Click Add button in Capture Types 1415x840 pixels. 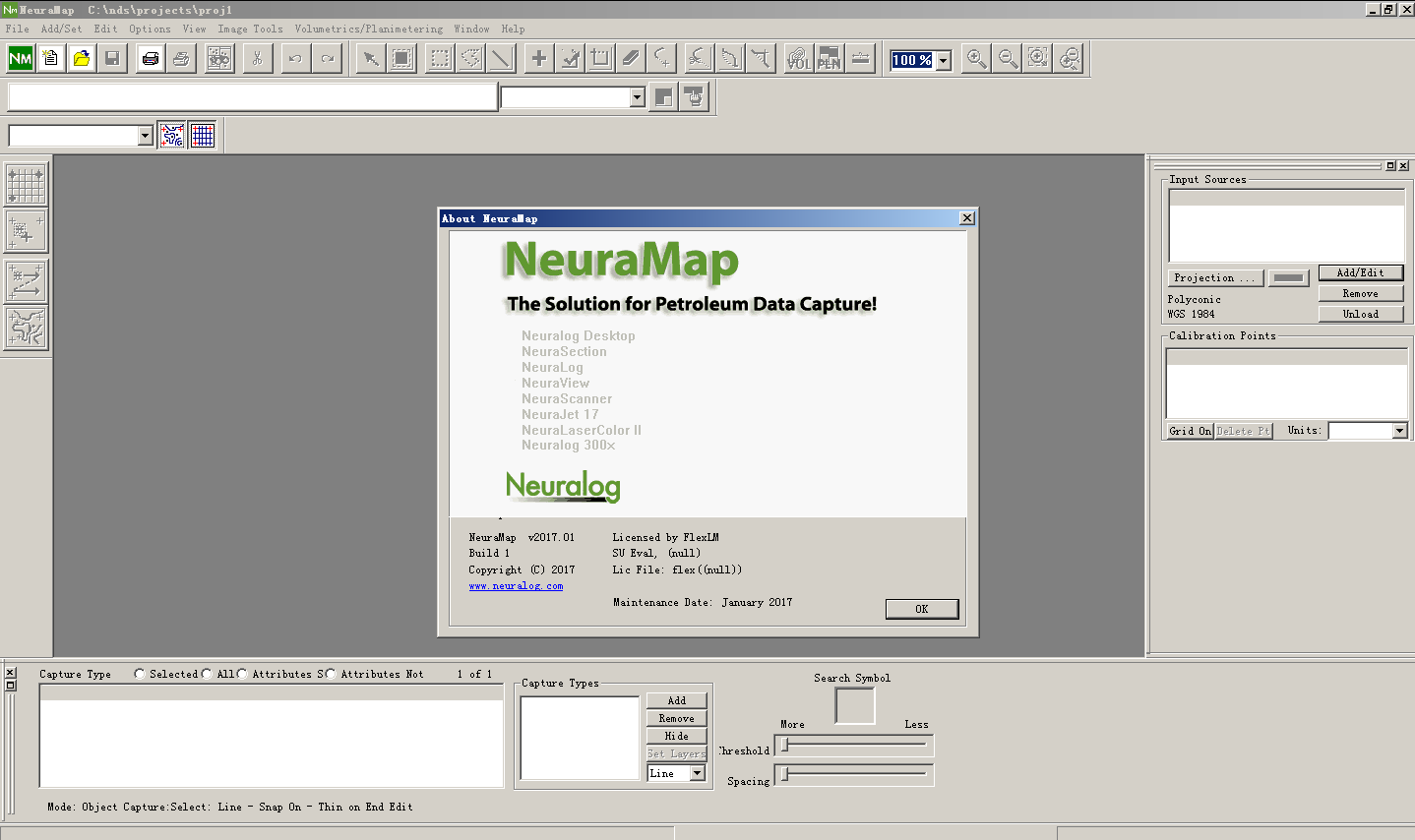(x=677, y=700)
